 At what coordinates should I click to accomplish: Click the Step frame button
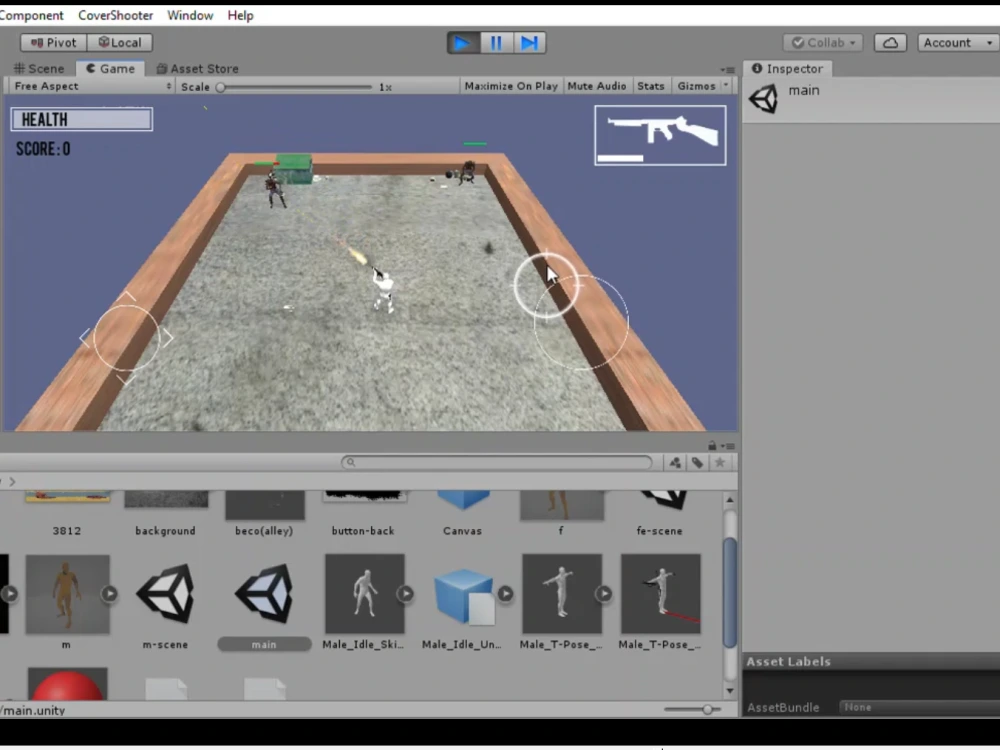click(529, 43)
